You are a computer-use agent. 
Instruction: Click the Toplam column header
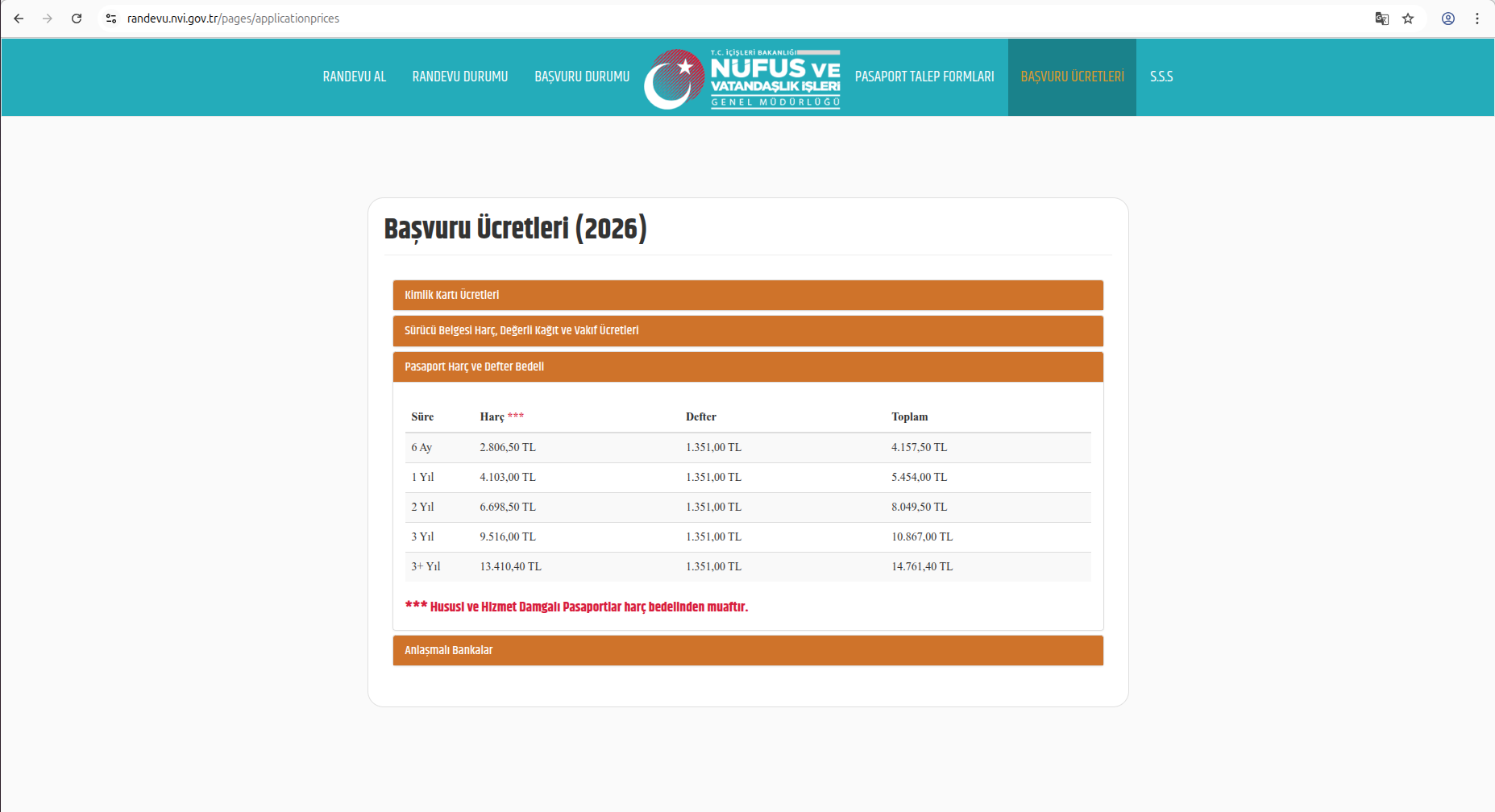pos(909,416)
